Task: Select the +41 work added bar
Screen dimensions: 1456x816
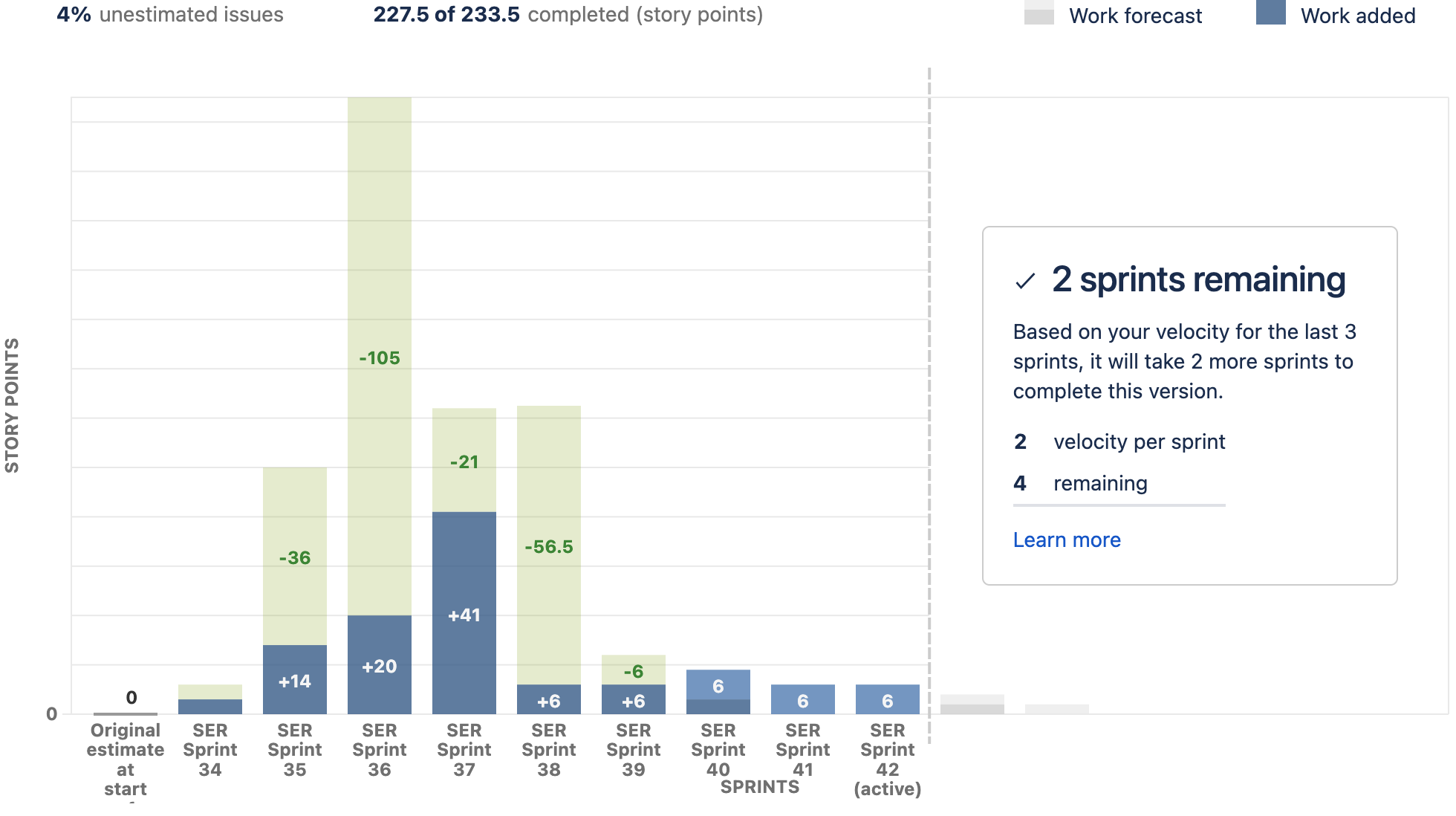Action: click(464, 613)
